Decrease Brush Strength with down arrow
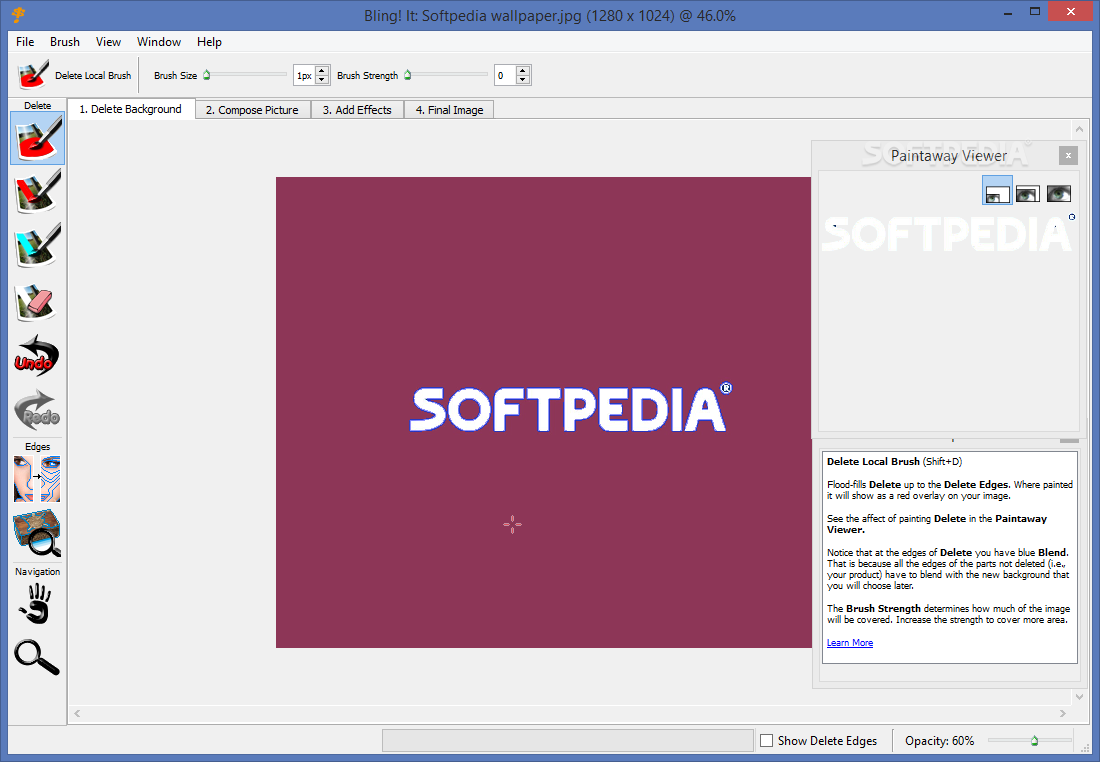Viewport: 1100px width, 762px height. coord(523,80)
